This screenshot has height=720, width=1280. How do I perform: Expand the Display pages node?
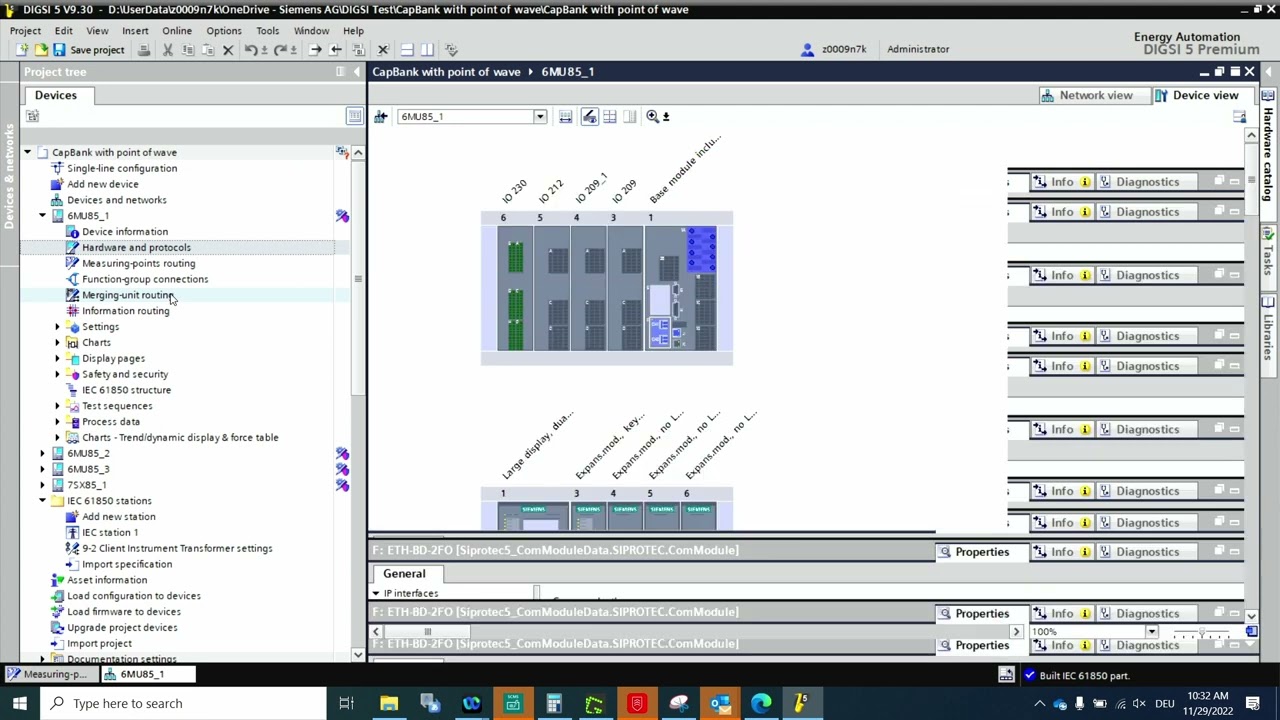pos(58,359)
